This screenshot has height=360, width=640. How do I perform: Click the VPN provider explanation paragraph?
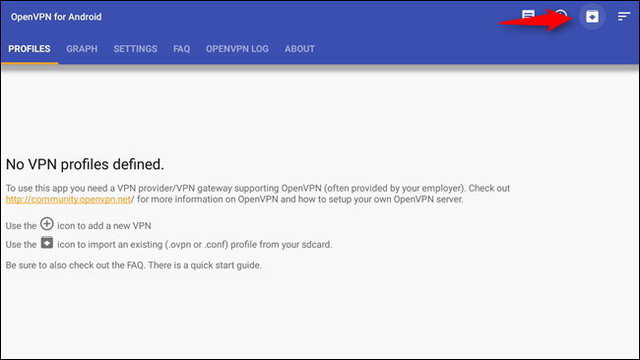258,194
